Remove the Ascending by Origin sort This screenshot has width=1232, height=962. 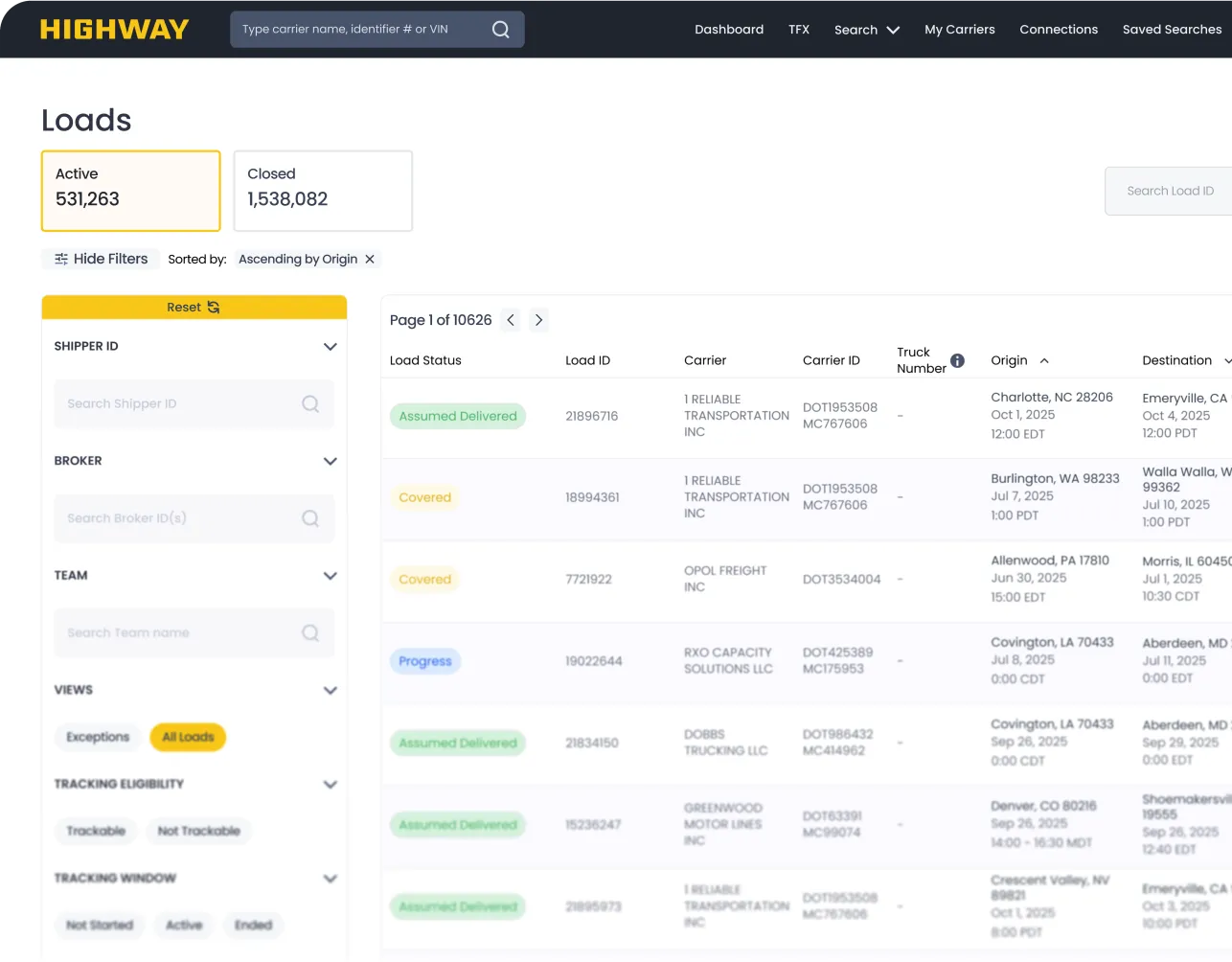[x=370, y=259]
